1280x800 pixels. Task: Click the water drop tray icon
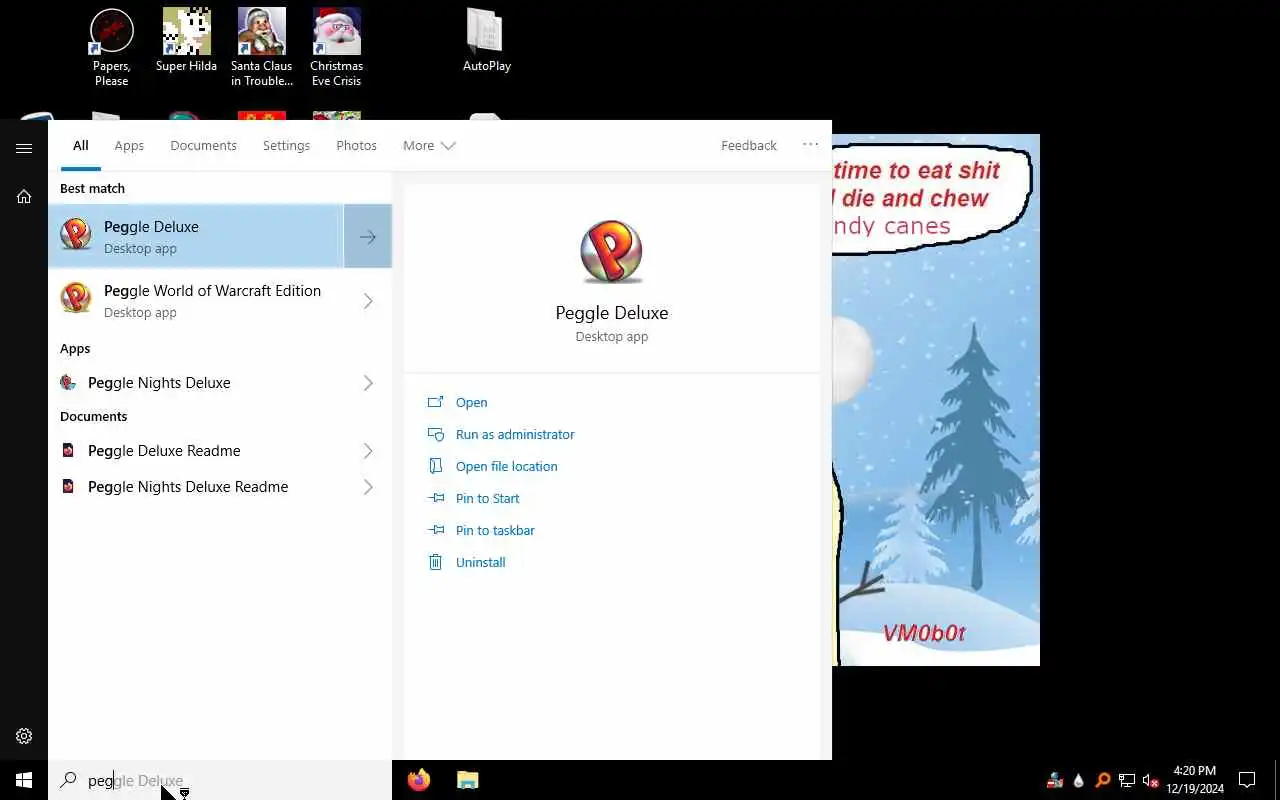1079,780
